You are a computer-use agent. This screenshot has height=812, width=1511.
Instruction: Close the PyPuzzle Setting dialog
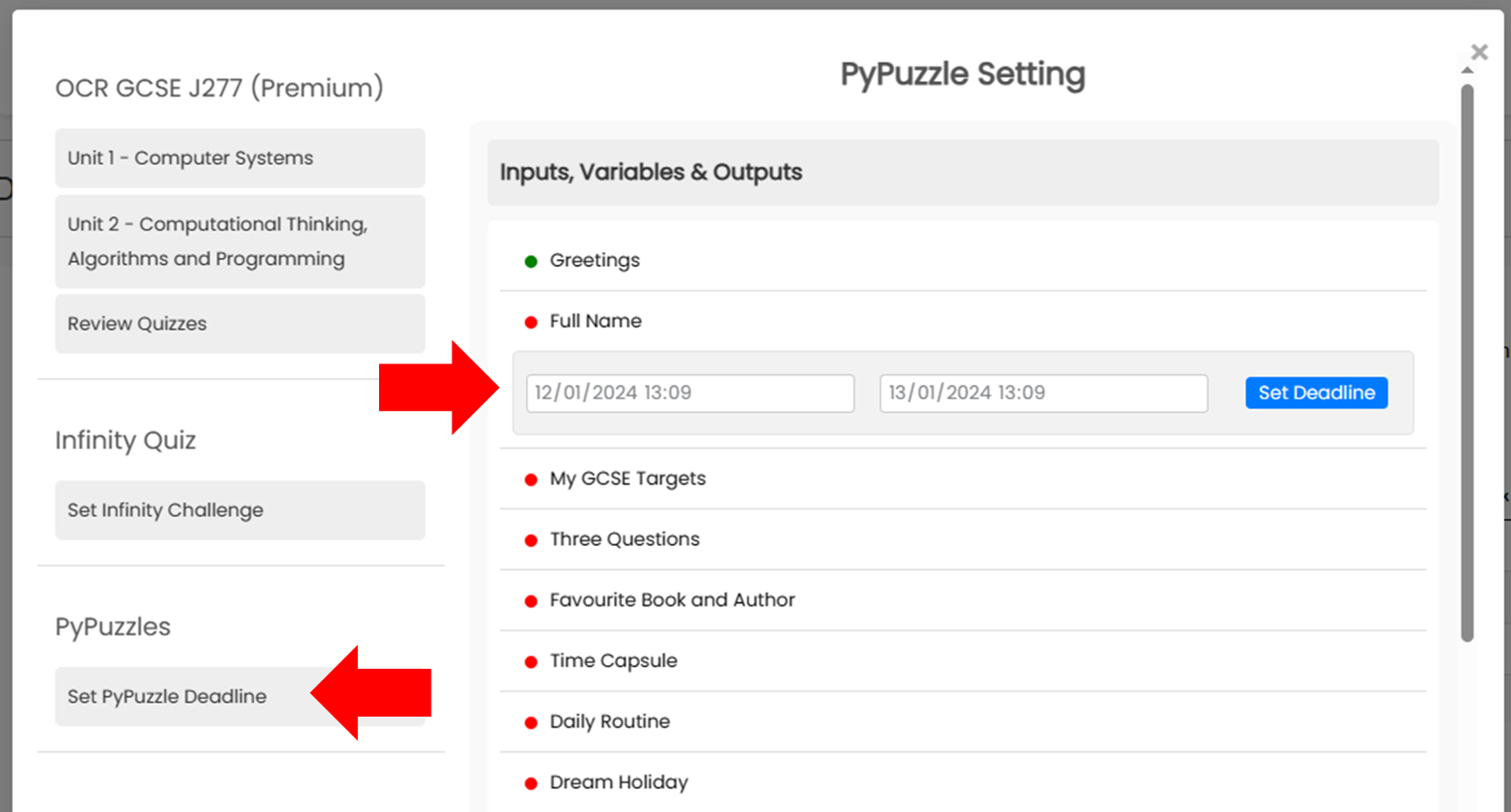coord(1479,52)
